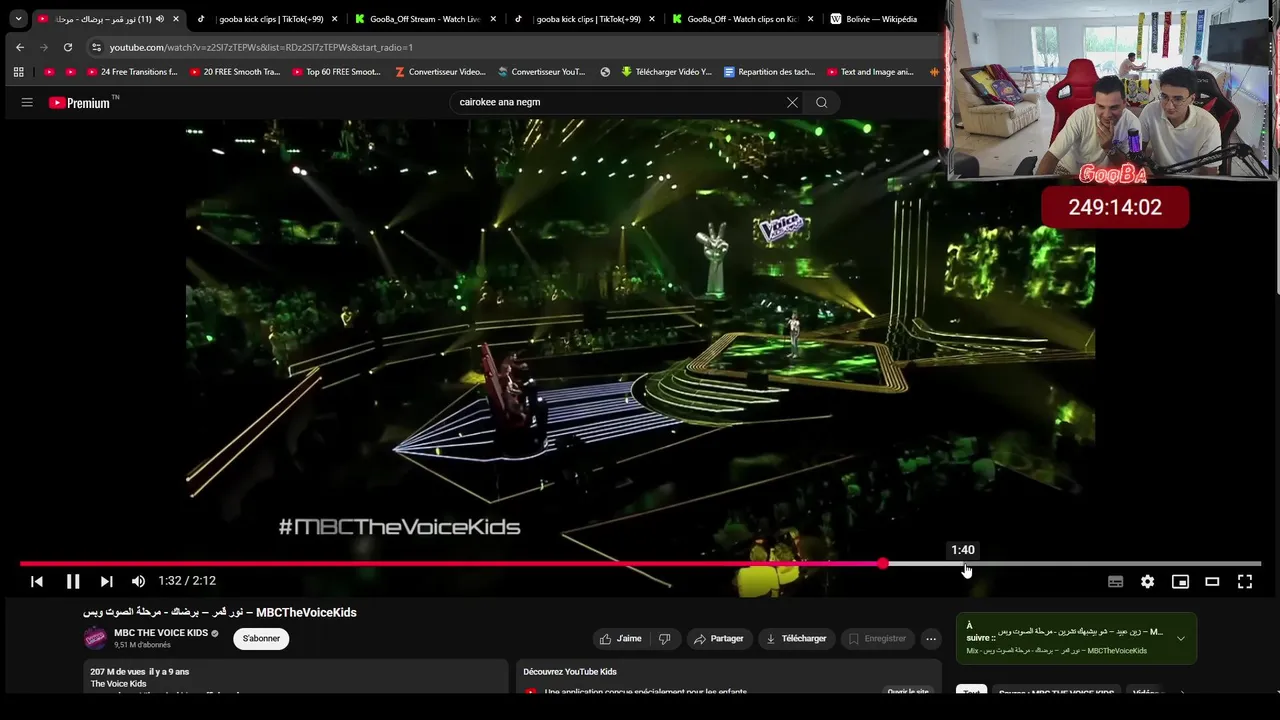Share the video via Partager
This screenshot has height=720, width=1280.
point(718,638)
